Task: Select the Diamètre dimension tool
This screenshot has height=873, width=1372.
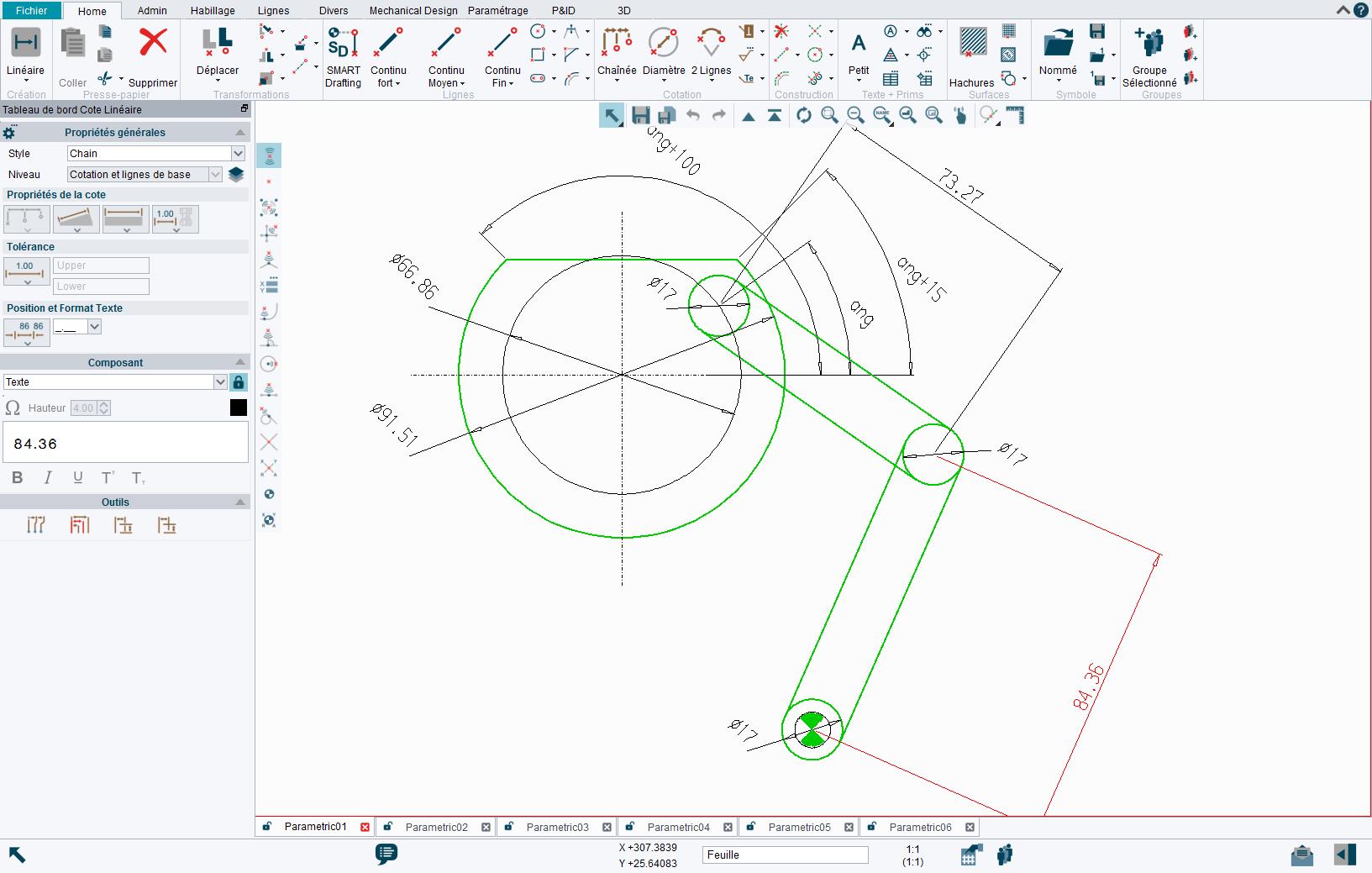Action: (664, 44)
